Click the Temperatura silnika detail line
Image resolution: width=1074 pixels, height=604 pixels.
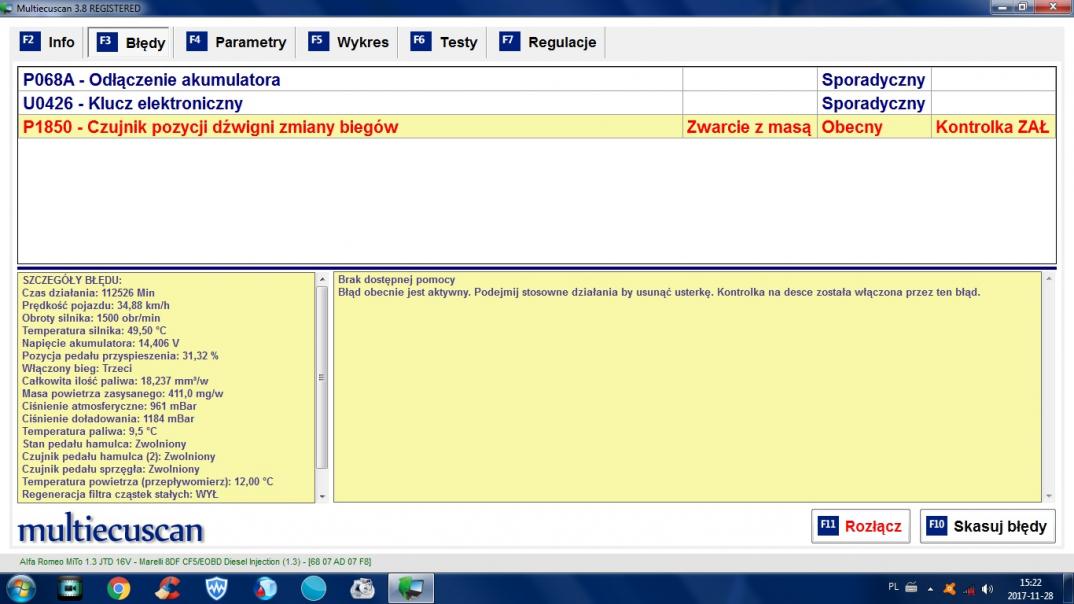94,331
